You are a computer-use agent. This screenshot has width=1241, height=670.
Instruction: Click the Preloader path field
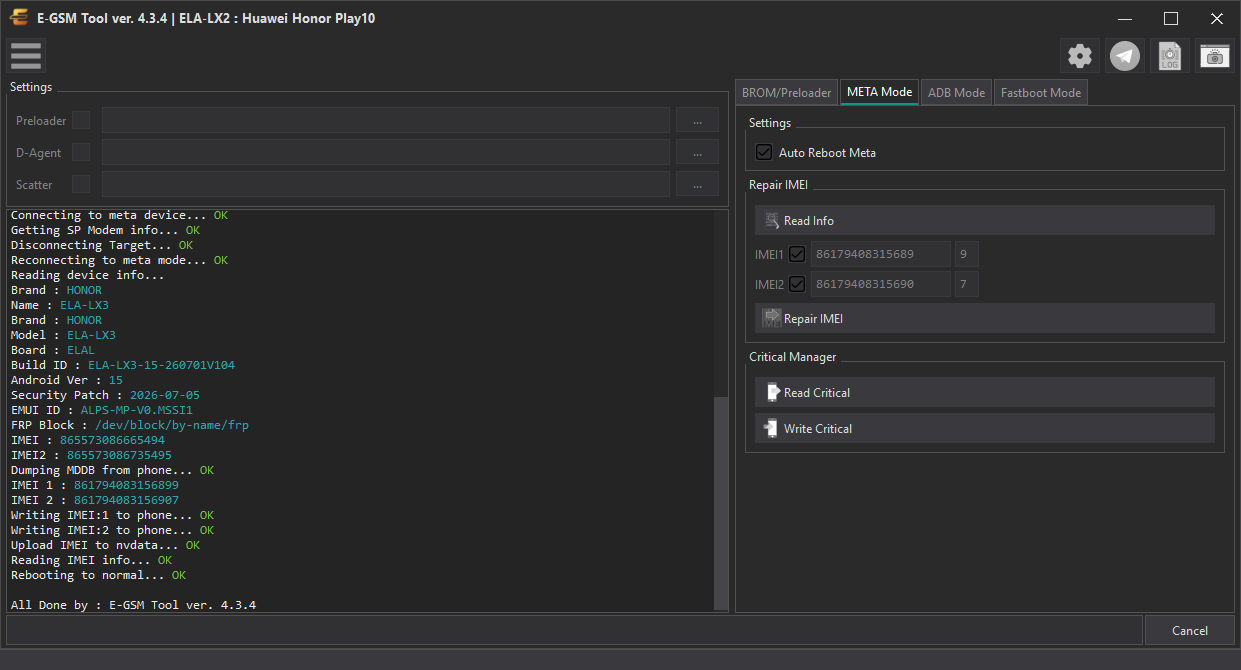[x=386, y=120]
